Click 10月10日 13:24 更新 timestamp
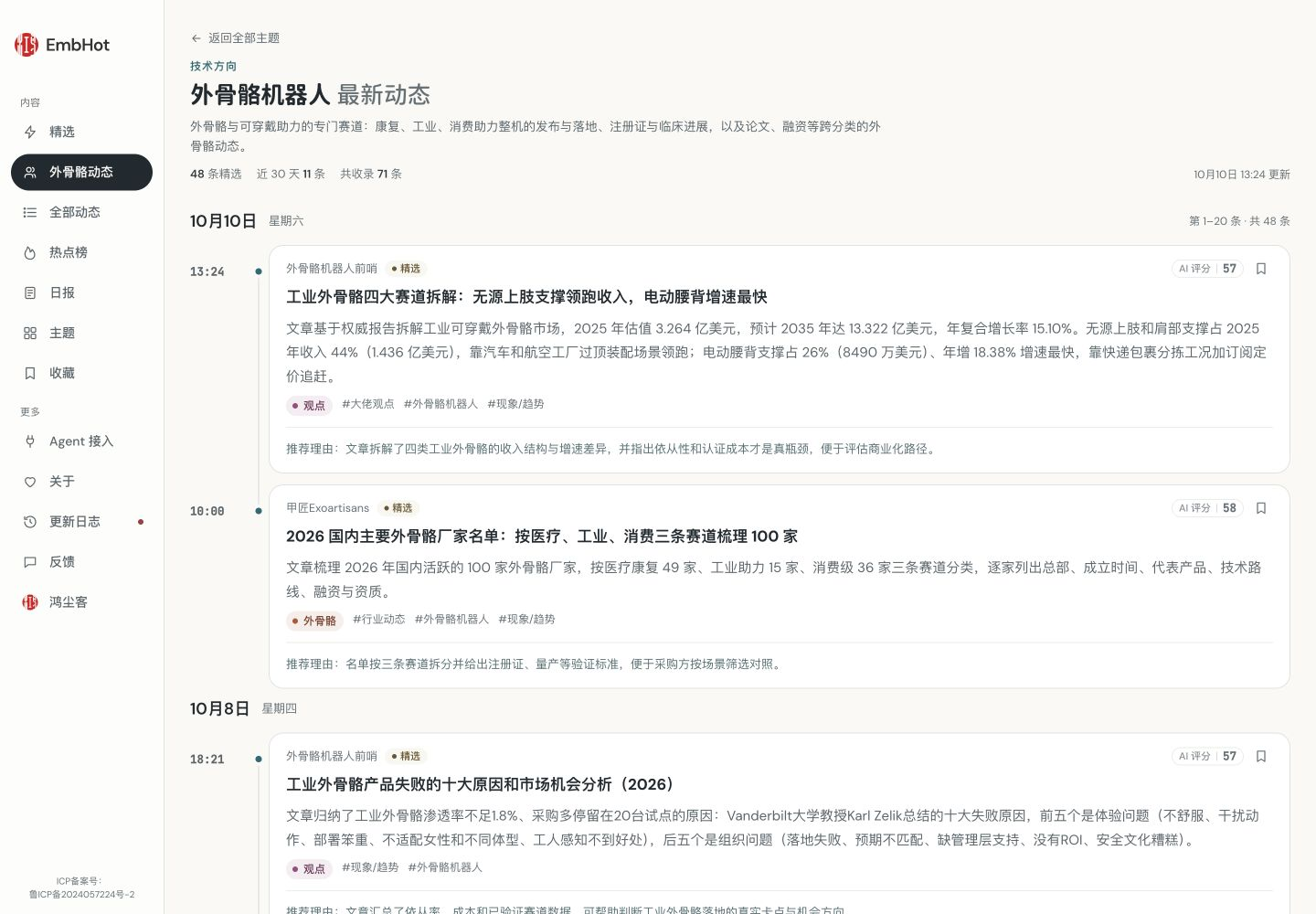1316x914 pixels. pos(1242,175)
